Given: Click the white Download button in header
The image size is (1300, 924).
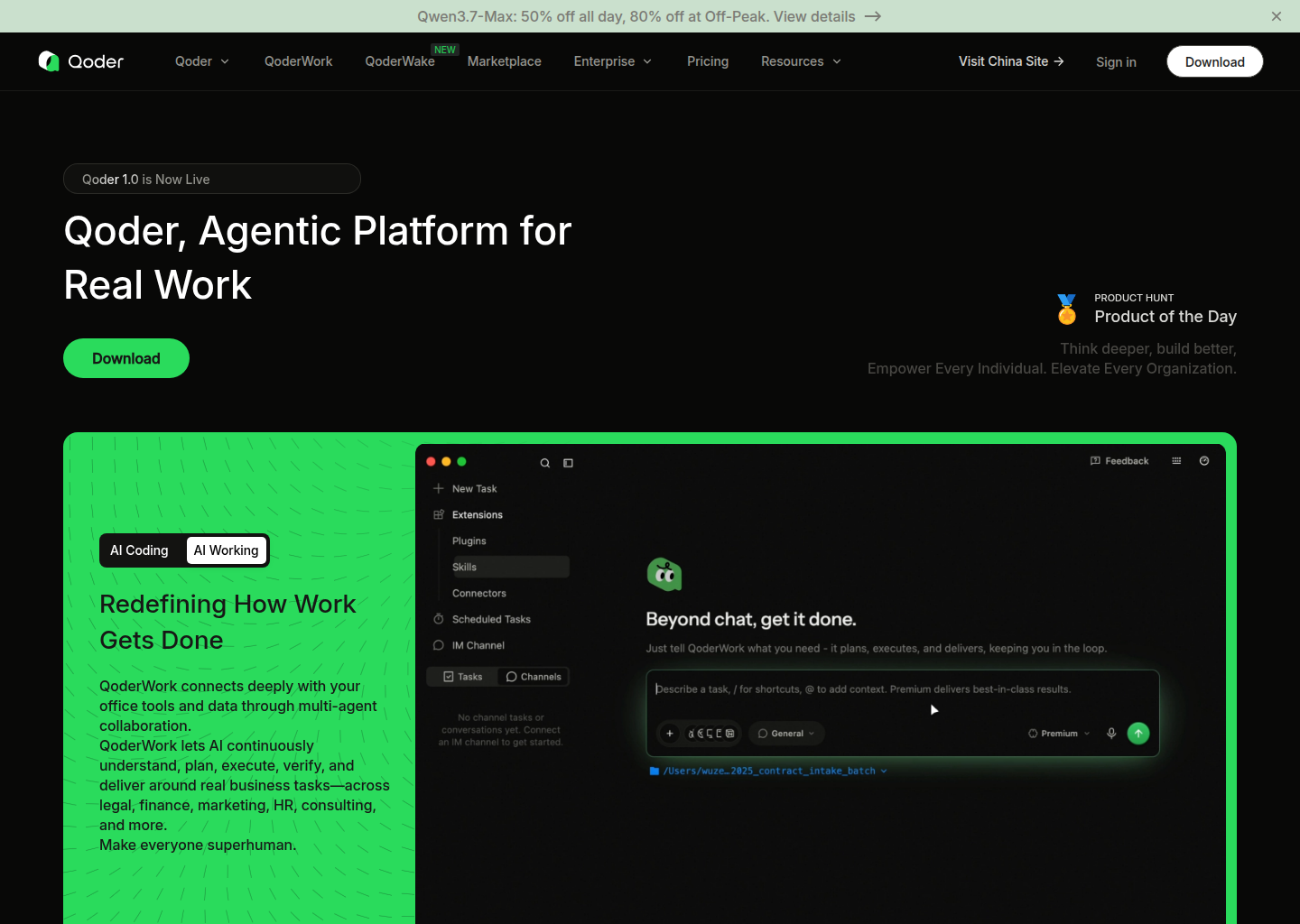Looking at the screenshot, I should (1215, 61).
